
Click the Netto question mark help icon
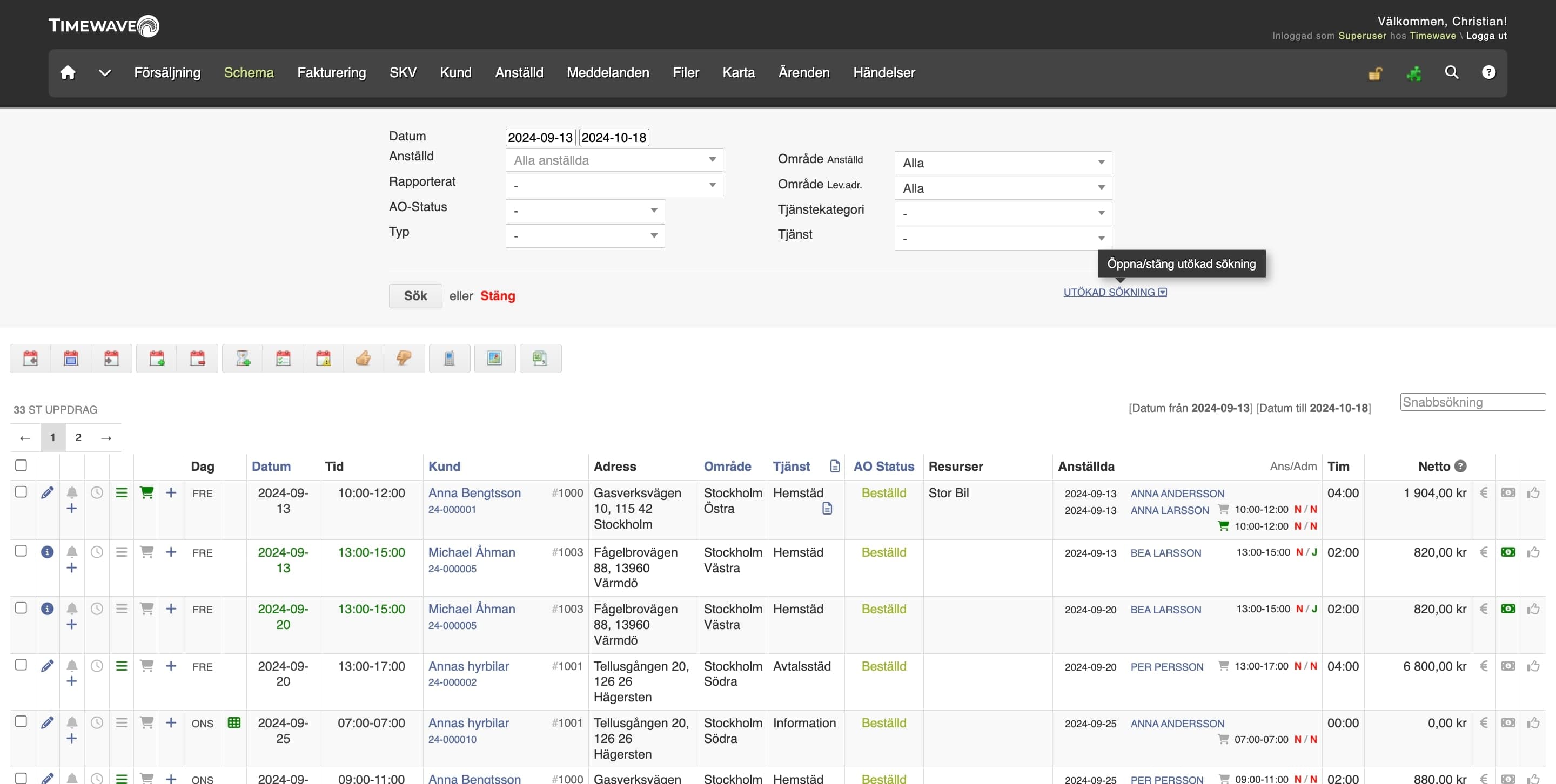[1460, 466]
